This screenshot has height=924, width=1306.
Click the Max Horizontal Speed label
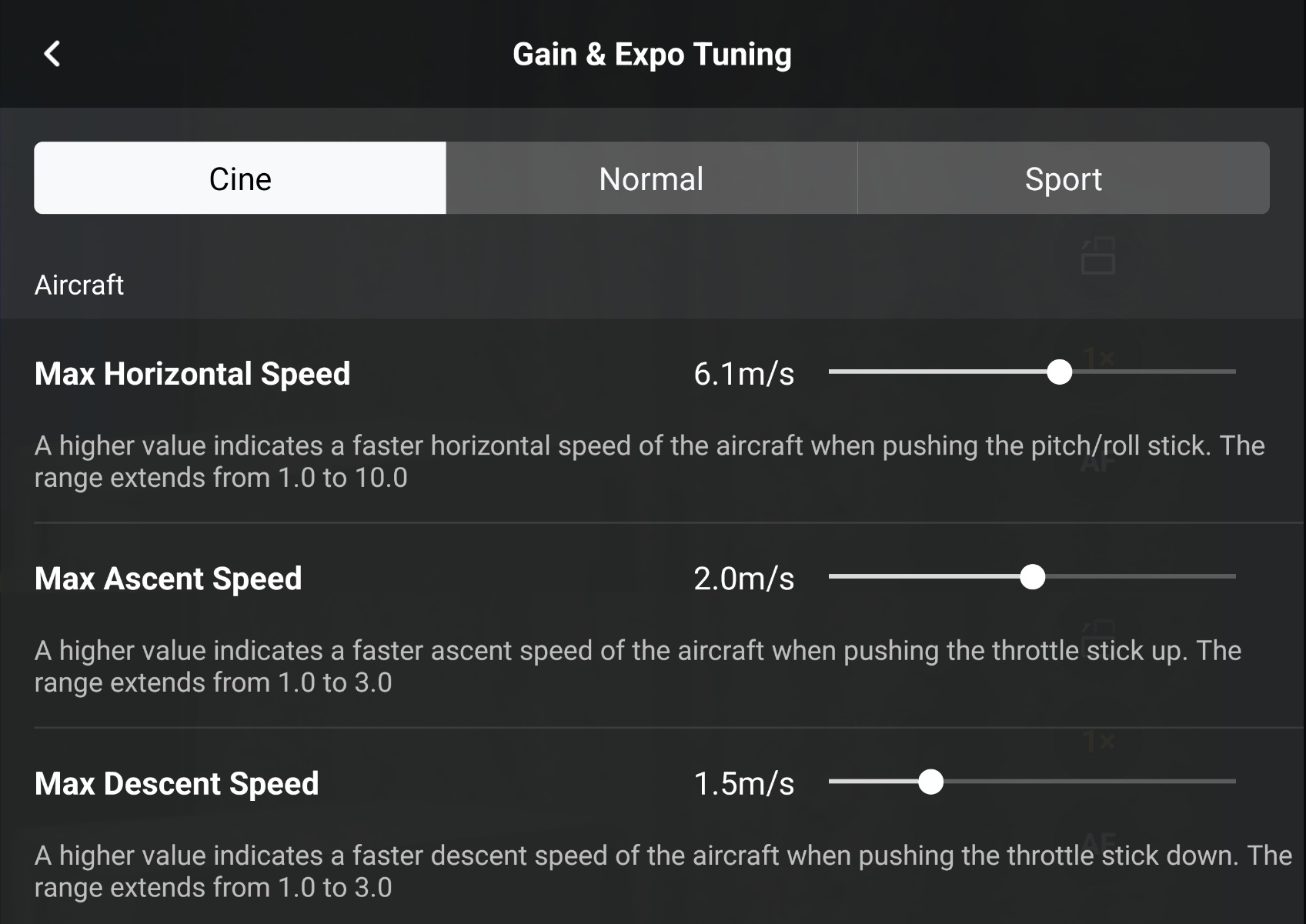pos(192,374)
